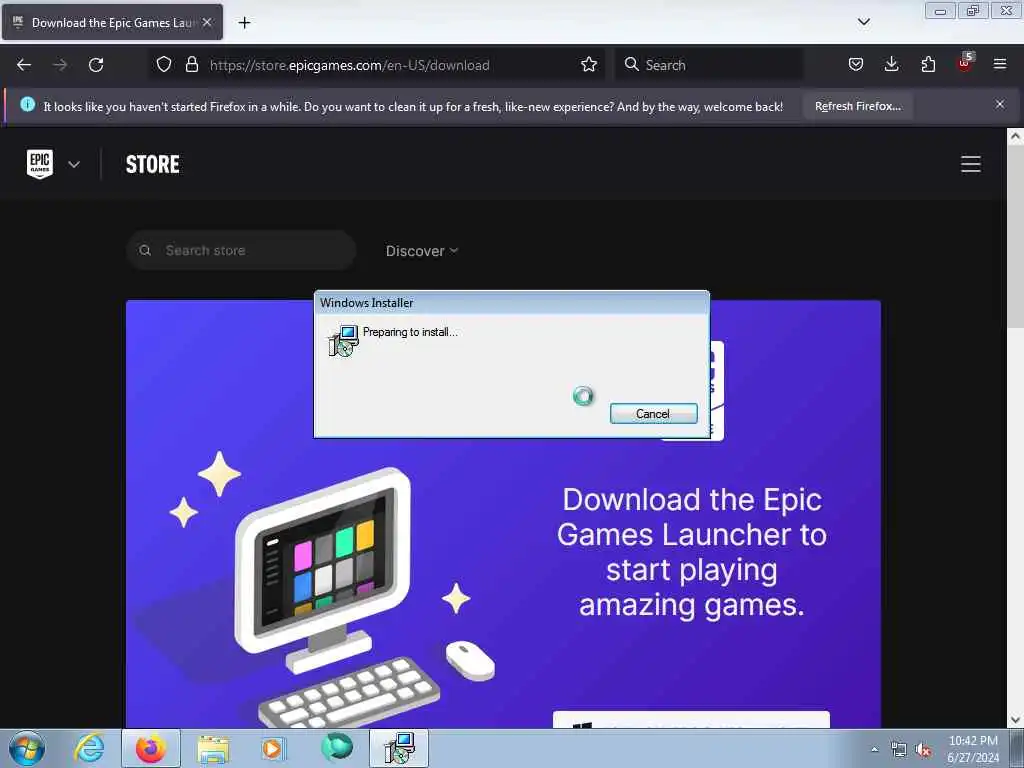This screenshot has width=1024, height=768.
Task: Show hidden system tray icons
Action: 874,749
